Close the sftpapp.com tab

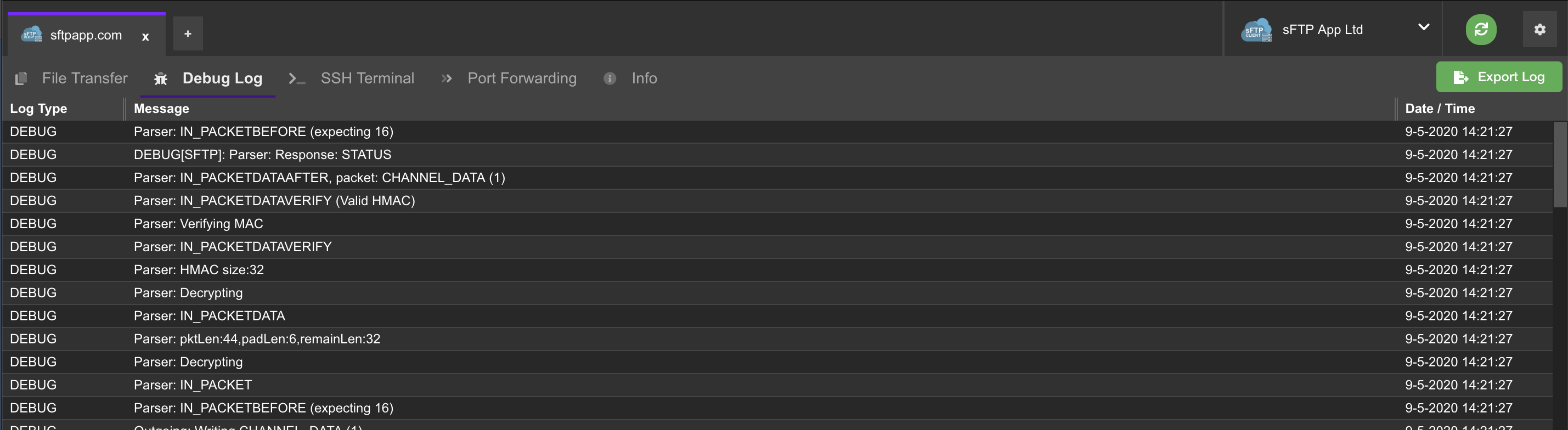pos(145,37)
